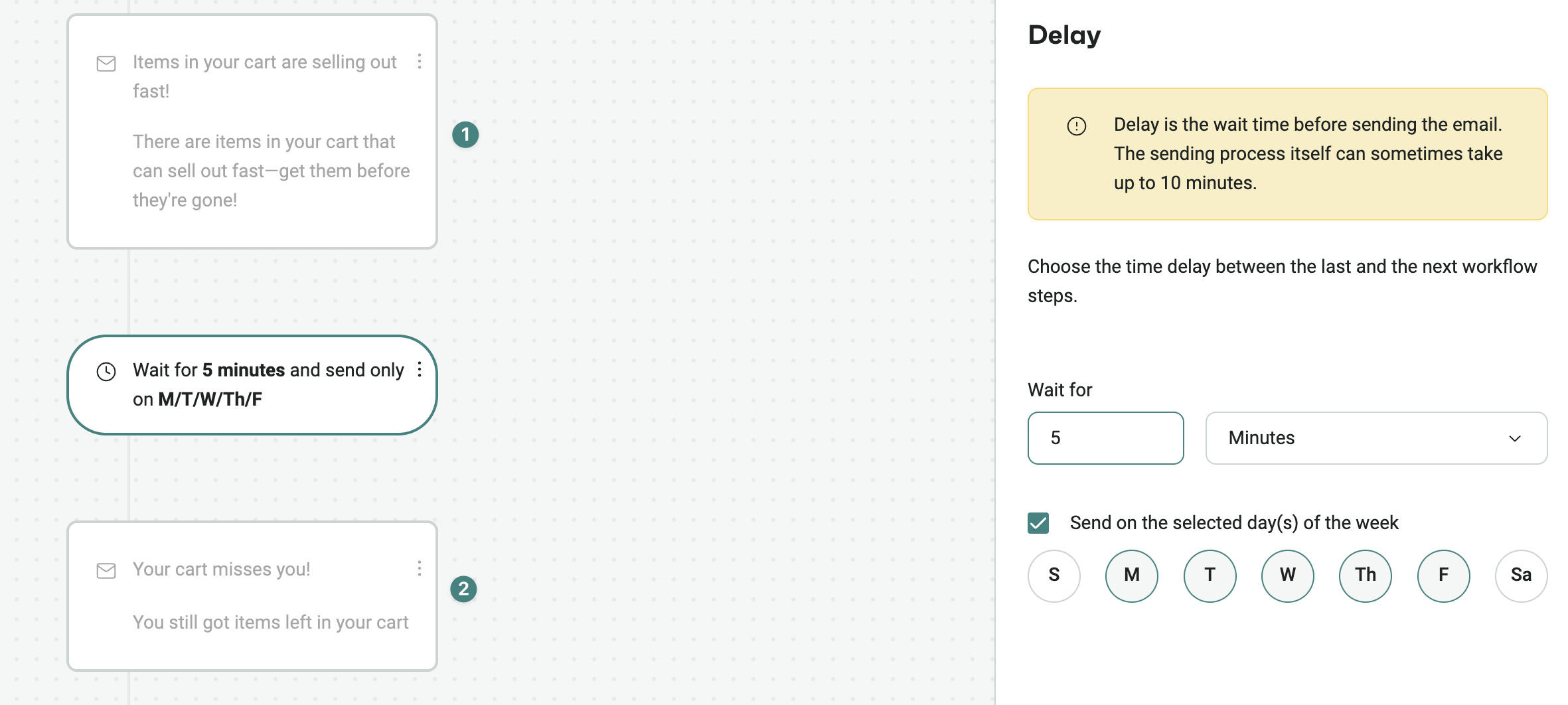Enable Sunday in day-of-week selector
The height and width of the screenshot is (705, 1568).
coord(1054,576)
